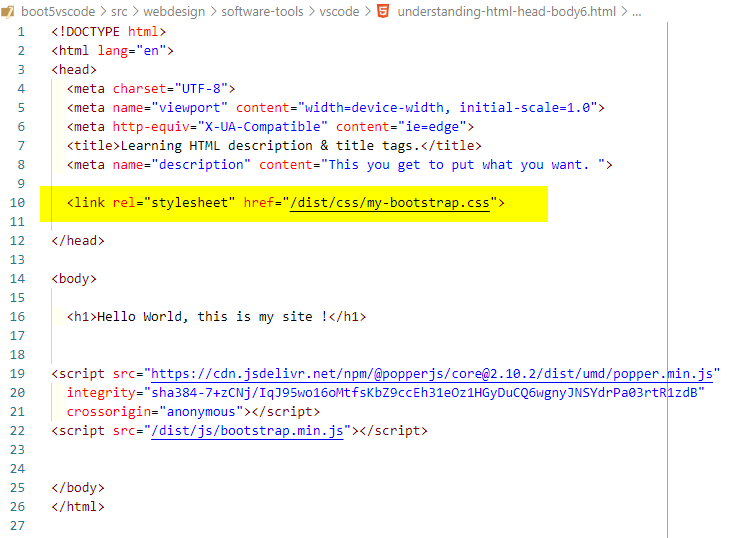Select the vscode breadcrumb segment
The image size is (738, 538).
click(339, 11)
